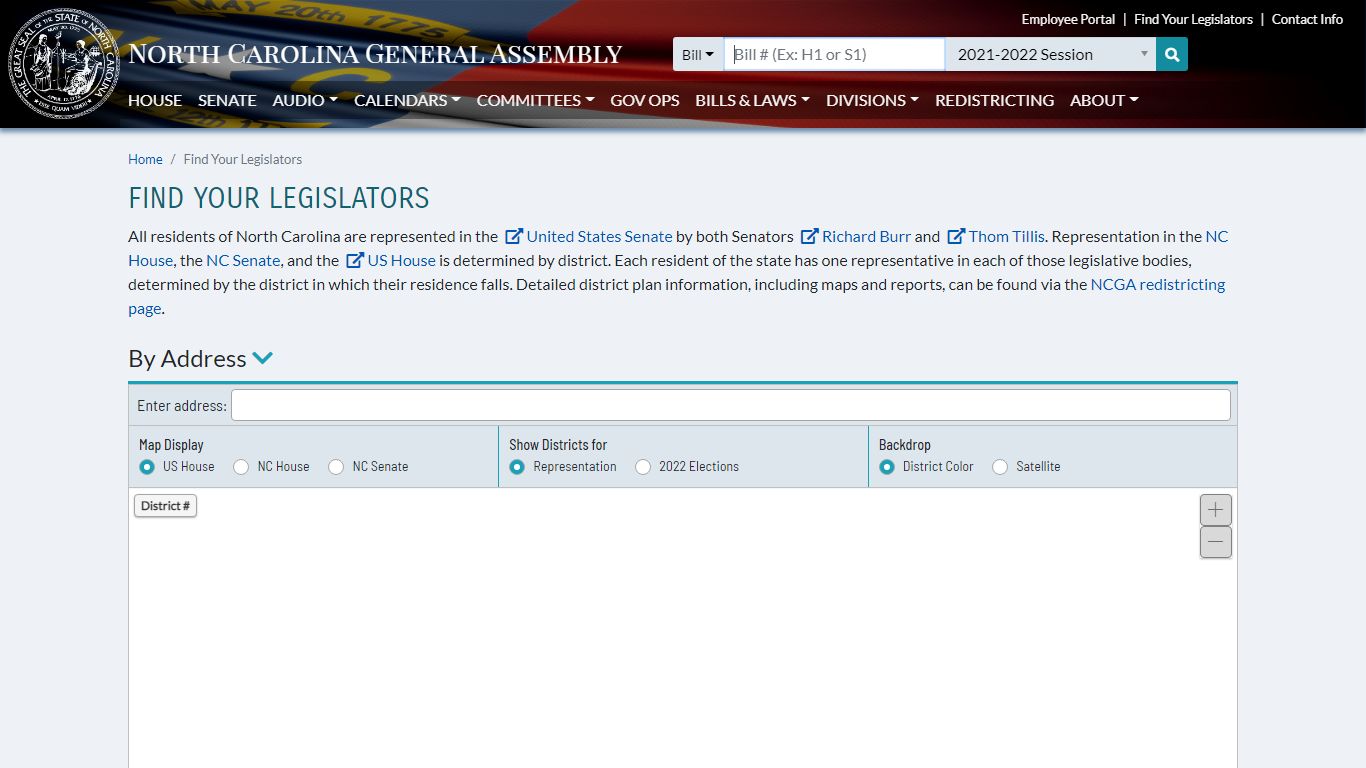Select Satellite backdrop
Screen dimensions: 1366x768
[1000, 467]
